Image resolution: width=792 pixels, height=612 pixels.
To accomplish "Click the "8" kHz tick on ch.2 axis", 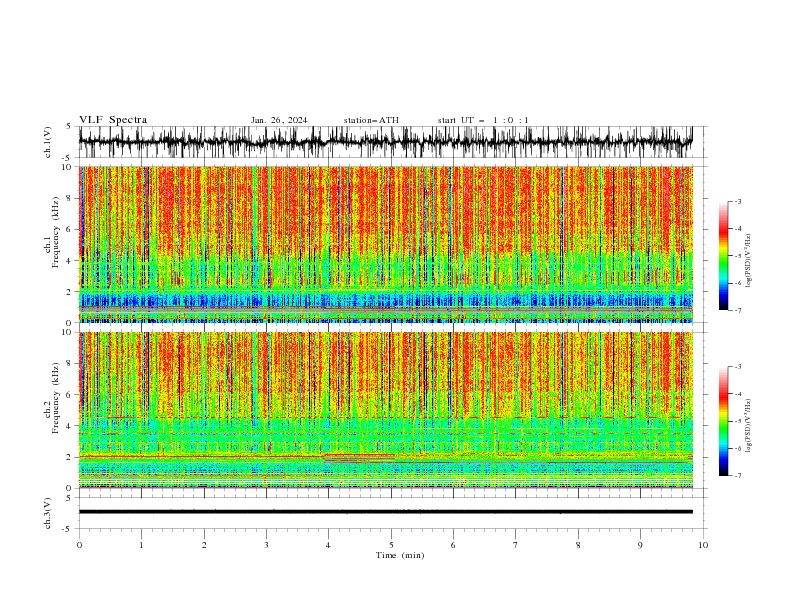I will pos(71,364).
